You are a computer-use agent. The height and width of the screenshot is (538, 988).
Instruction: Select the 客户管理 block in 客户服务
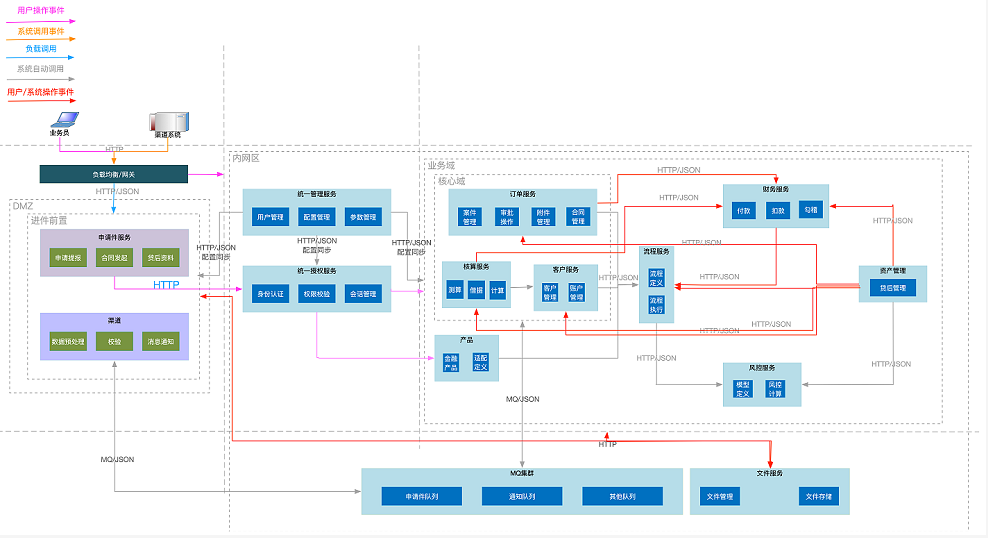(x=550, y=293)
